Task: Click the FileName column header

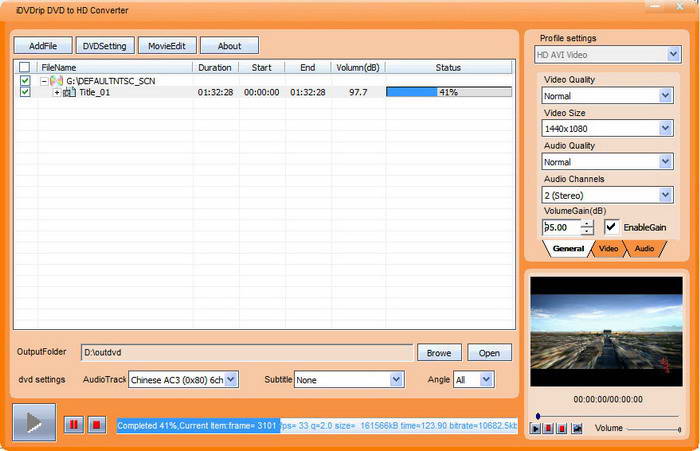Action: (x=115, y=67)
